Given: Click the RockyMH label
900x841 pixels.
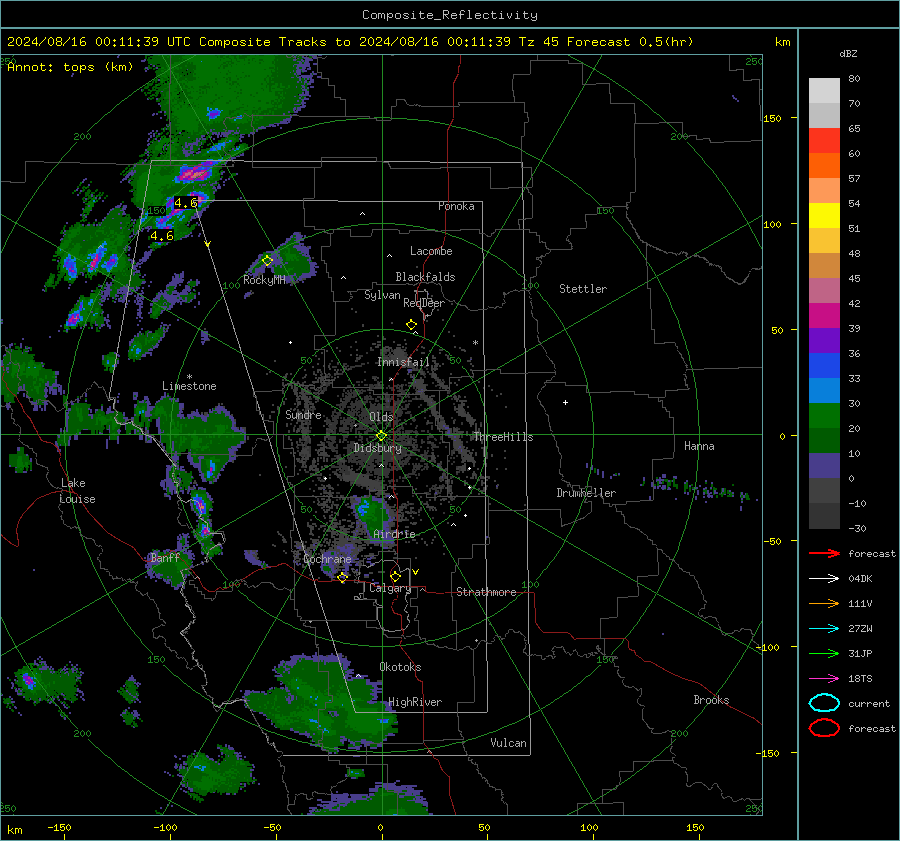Looking at the screenshot, I should (264, 280).
